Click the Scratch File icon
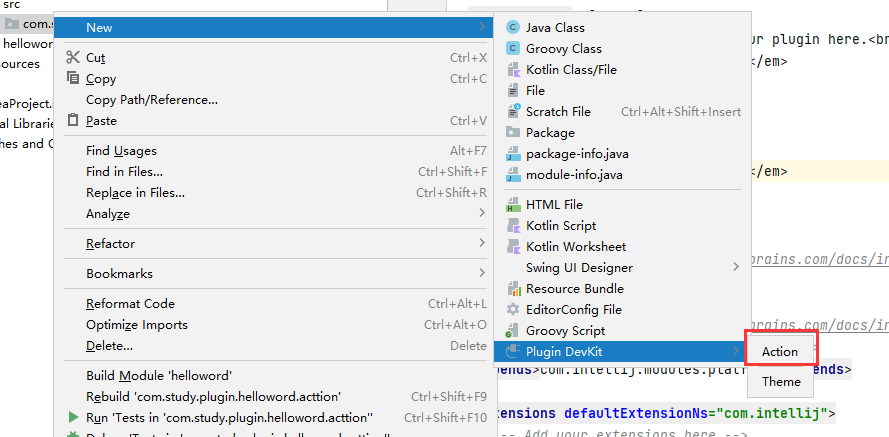The height and width of the screenshot is (437, 889). point(513,112)
